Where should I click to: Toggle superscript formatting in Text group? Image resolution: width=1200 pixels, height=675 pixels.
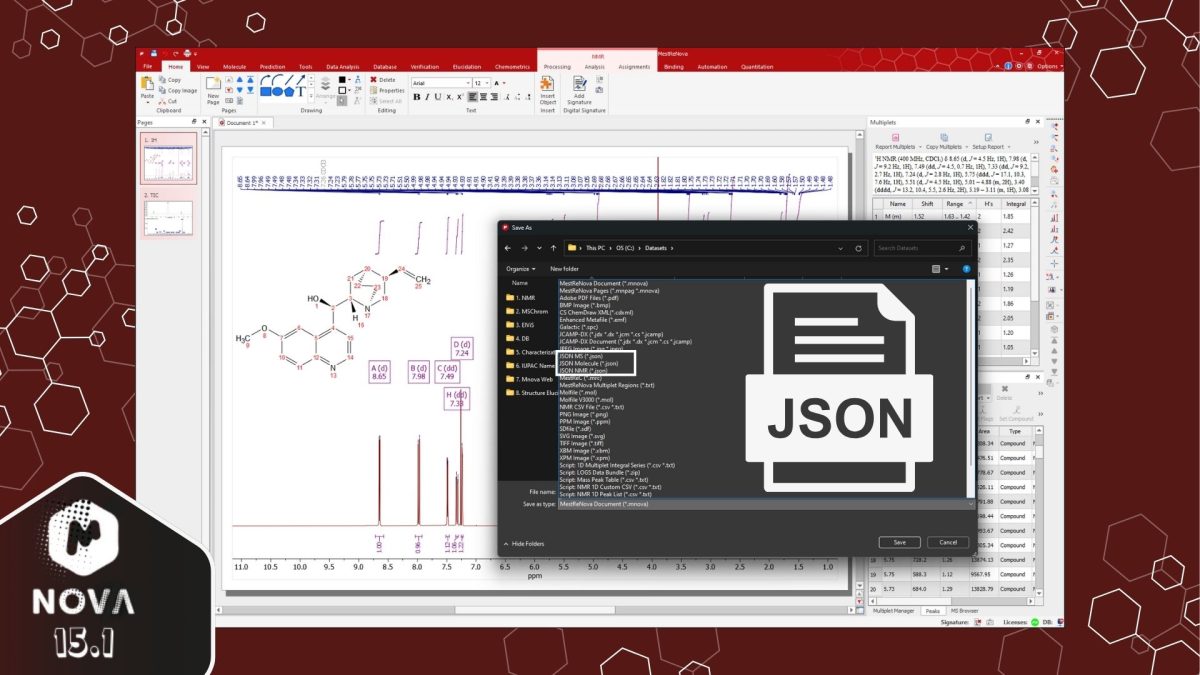coord(459,97)
